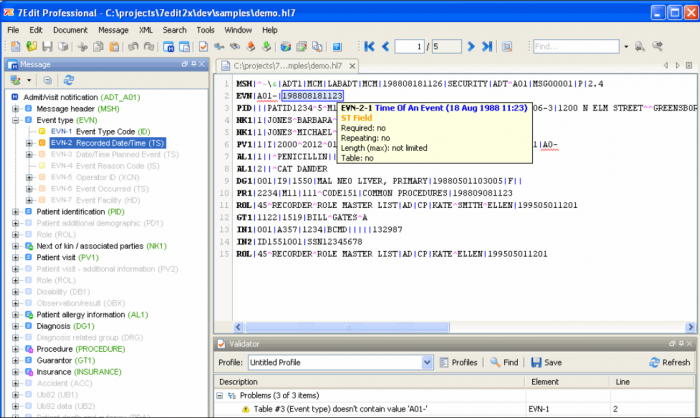The width and height of the screenshot is (700, 418).
Task: Click the Refresh button in Validator
Action: coord(670,362)
